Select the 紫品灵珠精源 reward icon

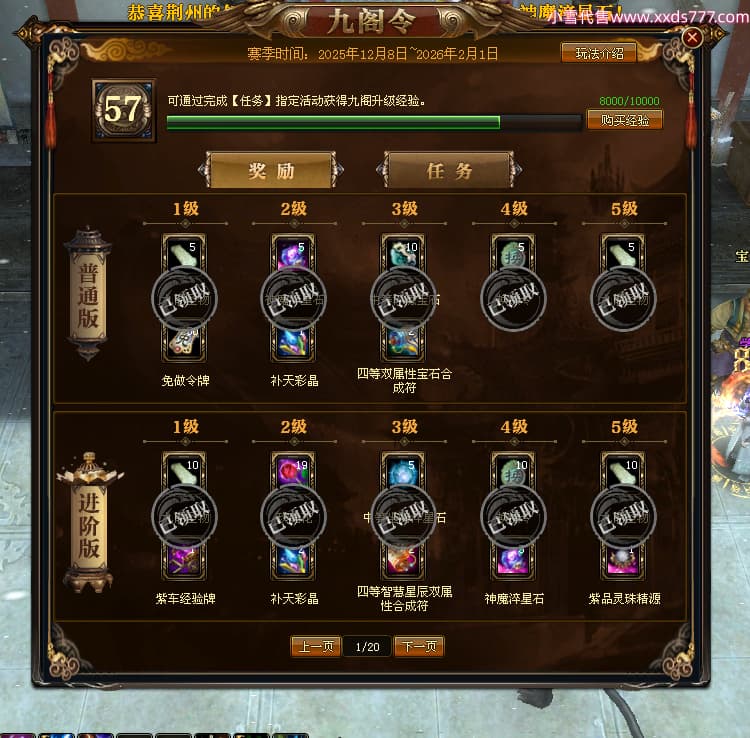coord(623,561)
